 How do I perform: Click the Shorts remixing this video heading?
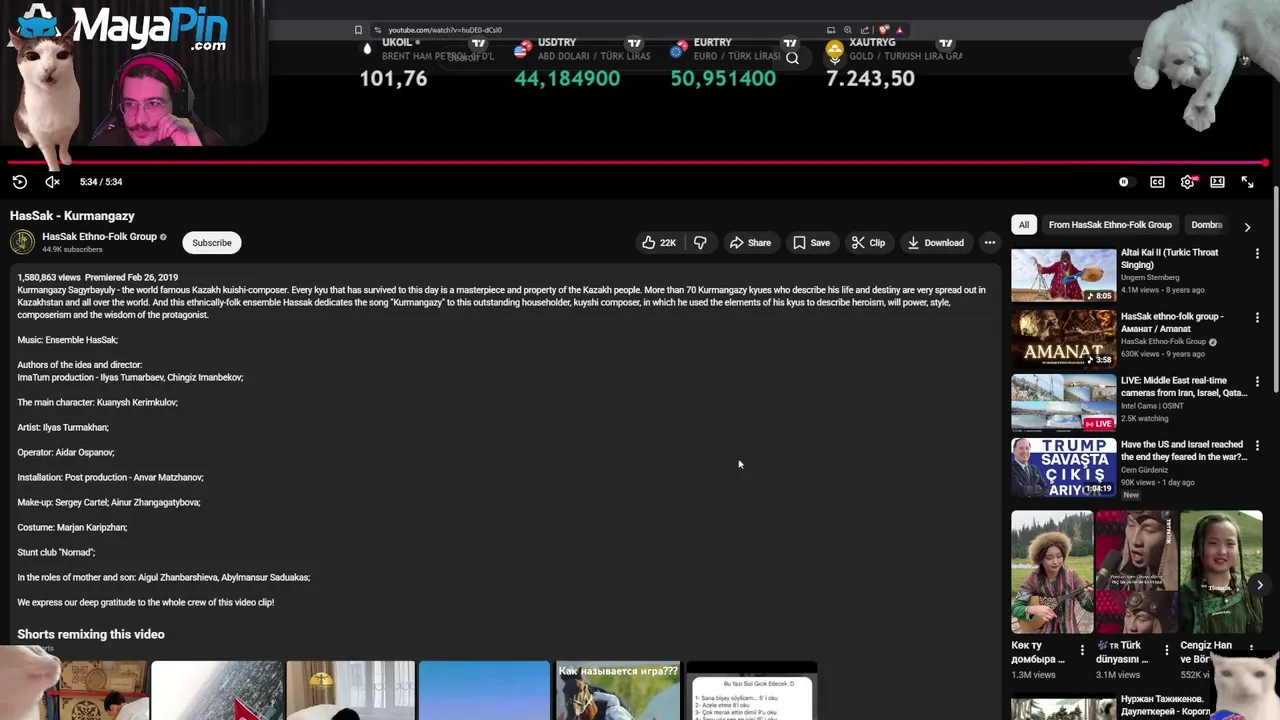pos(90,634)
